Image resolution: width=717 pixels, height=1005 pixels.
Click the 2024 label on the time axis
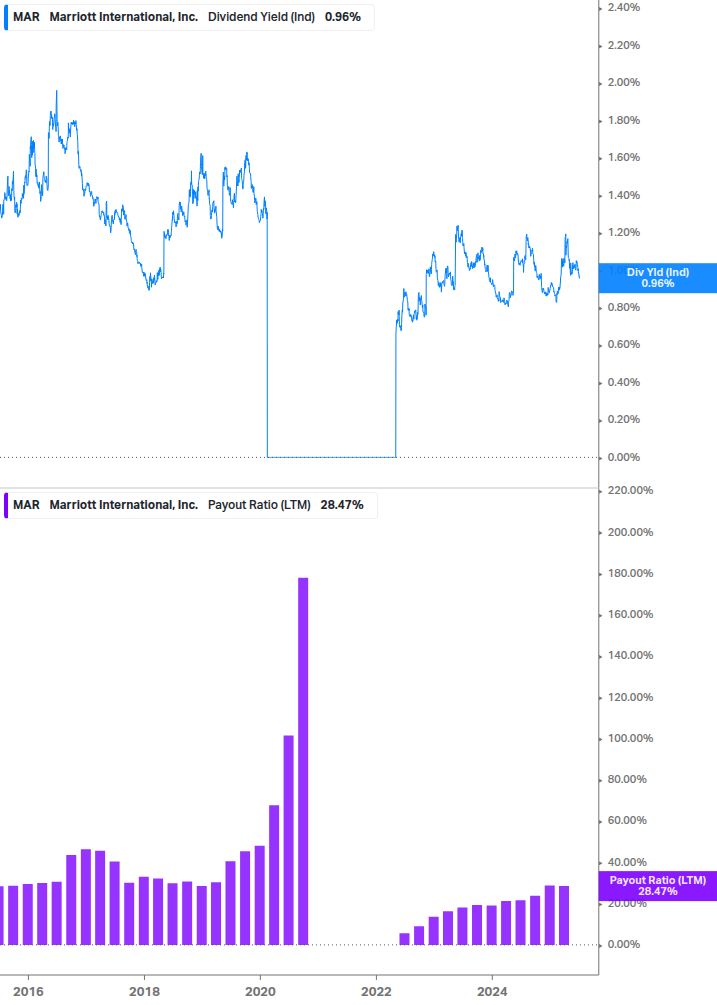click(x=492, y=992)
